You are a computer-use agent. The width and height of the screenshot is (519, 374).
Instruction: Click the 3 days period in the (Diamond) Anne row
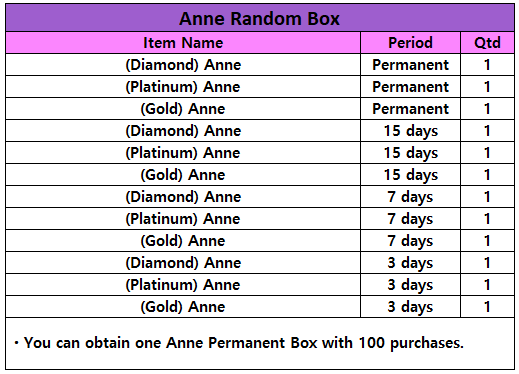click(410, 263)
